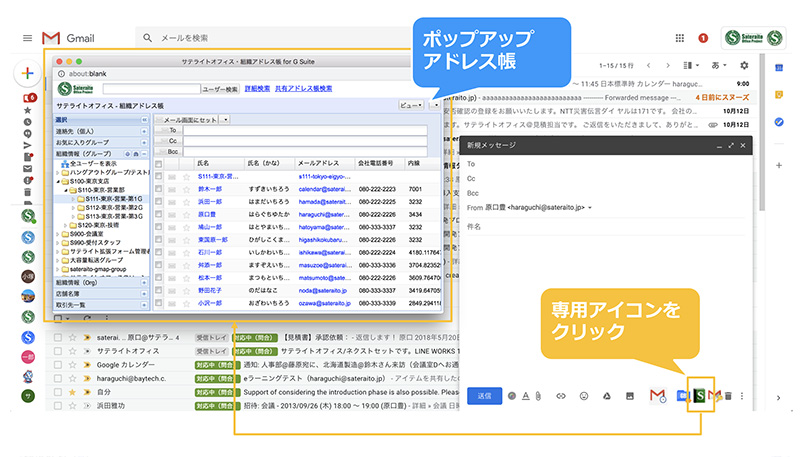Click the To button in address book
The width and height of the screenshot is (800, 457).
(x=168, y=131)
